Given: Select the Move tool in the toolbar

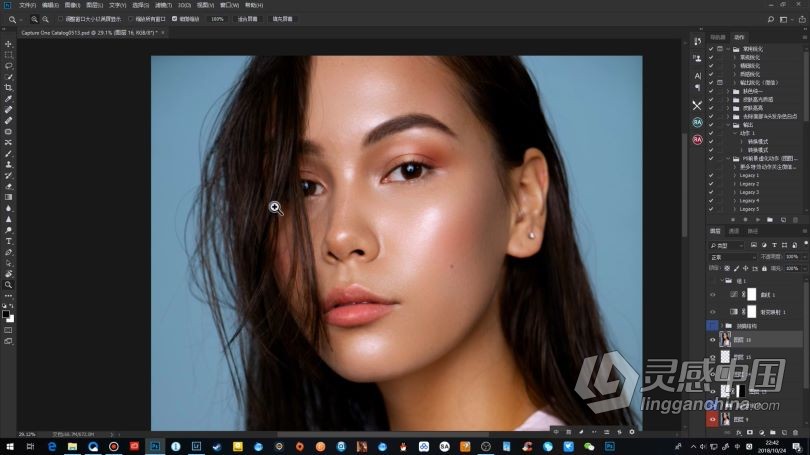Looking at the screenshot, I should (9, 44).
